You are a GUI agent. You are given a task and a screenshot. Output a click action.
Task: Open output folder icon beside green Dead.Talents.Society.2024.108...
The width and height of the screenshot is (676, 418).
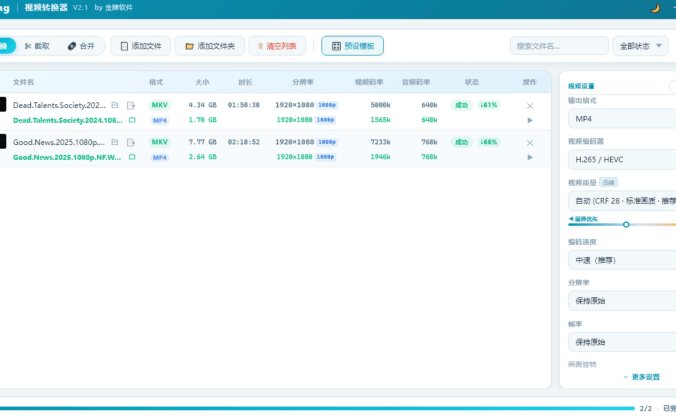coord(132,120)
